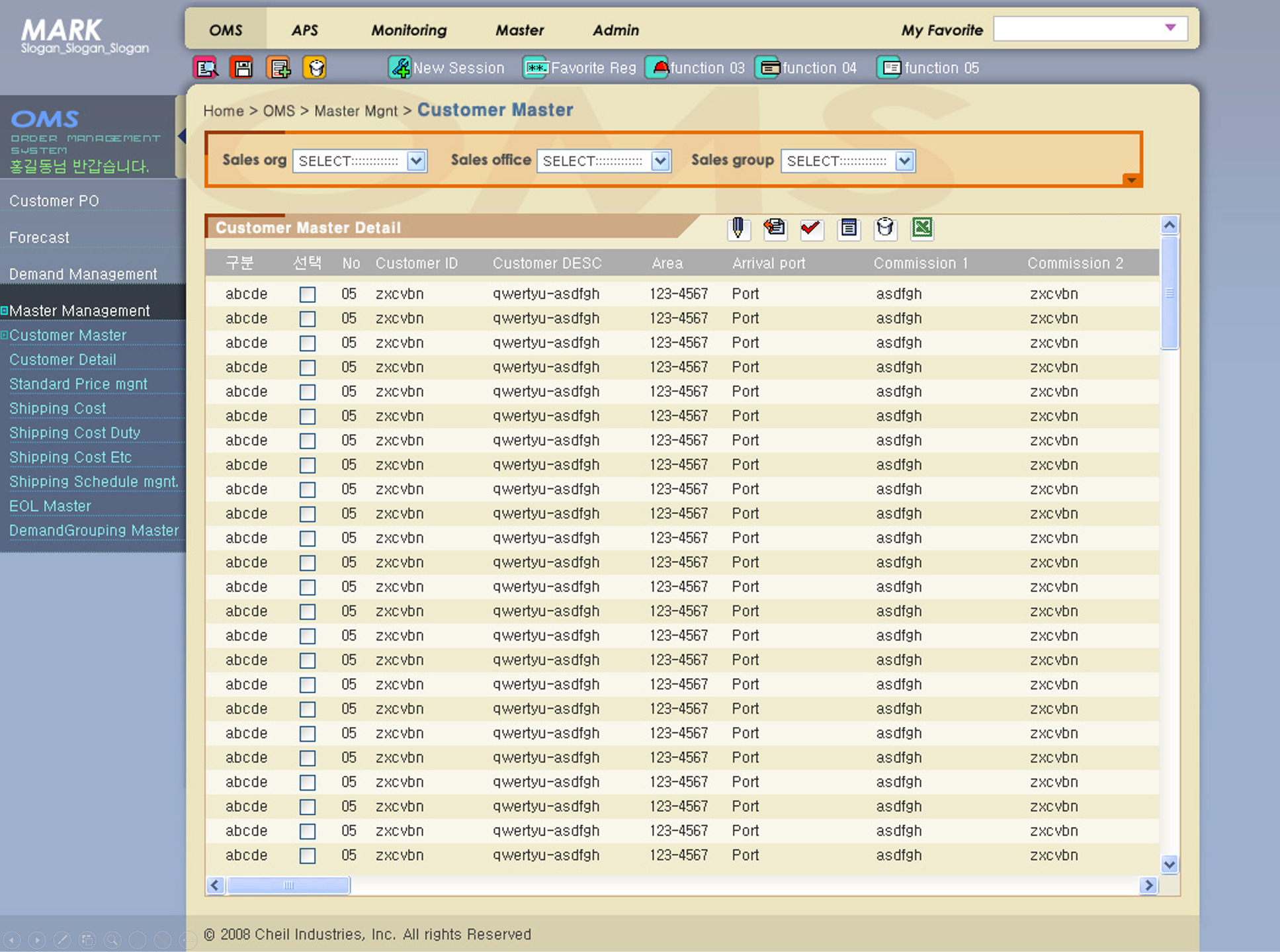The width and height of the screenshot is (1280, 952).
Task: Switch to the Monitoring tab
Action: 409,30
